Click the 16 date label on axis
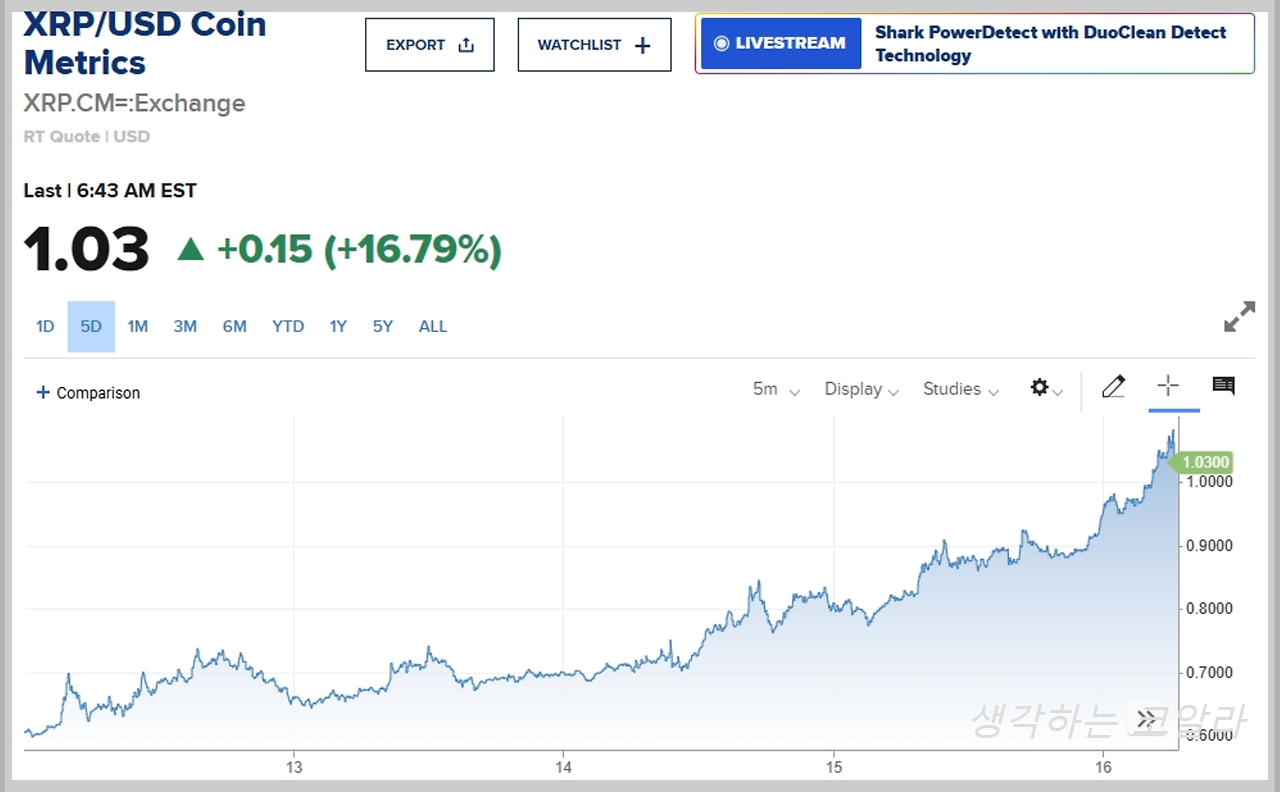 pos(1102,767)
